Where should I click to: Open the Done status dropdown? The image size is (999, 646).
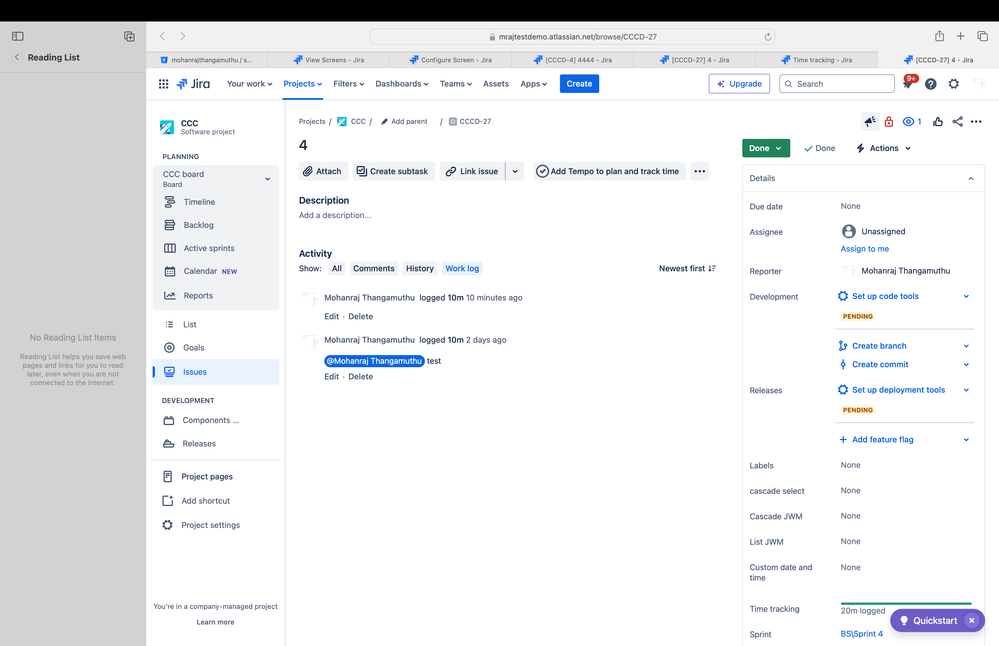(766, 148)
